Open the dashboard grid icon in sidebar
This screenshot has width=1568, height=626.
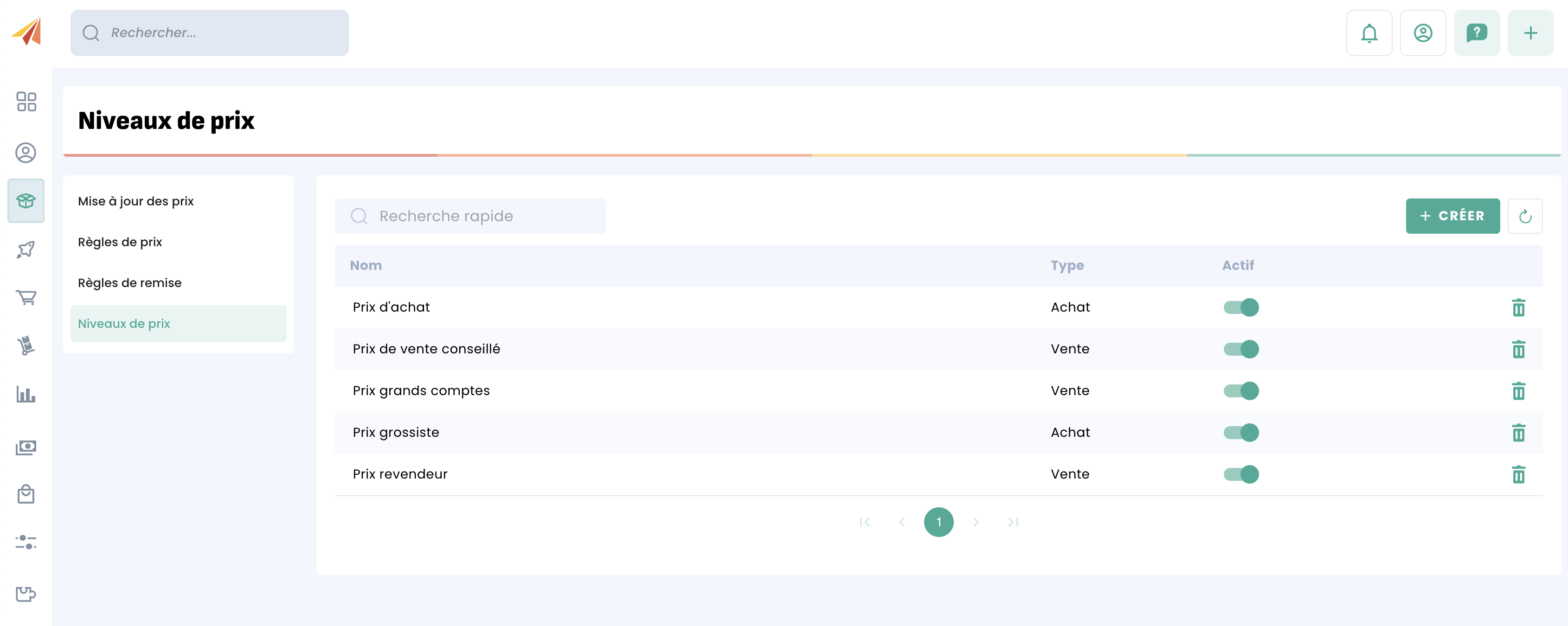pos(26,102)
